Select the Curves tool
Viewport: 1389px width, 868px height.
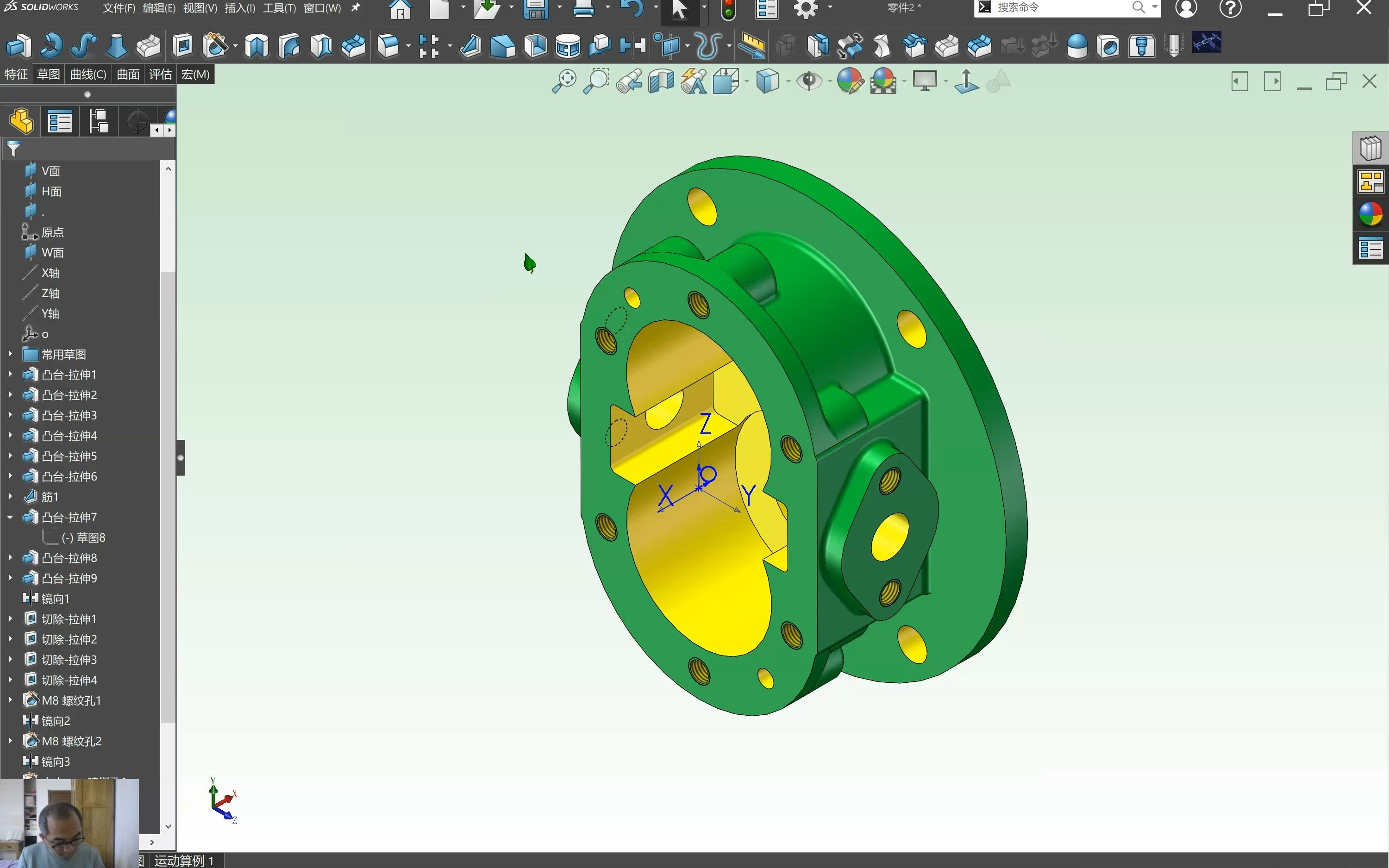click(708, 46)
